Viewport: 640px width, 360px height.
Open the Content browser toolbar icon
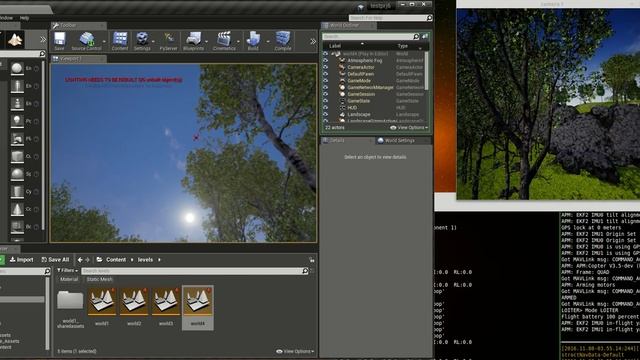click(x=120, y=39)
